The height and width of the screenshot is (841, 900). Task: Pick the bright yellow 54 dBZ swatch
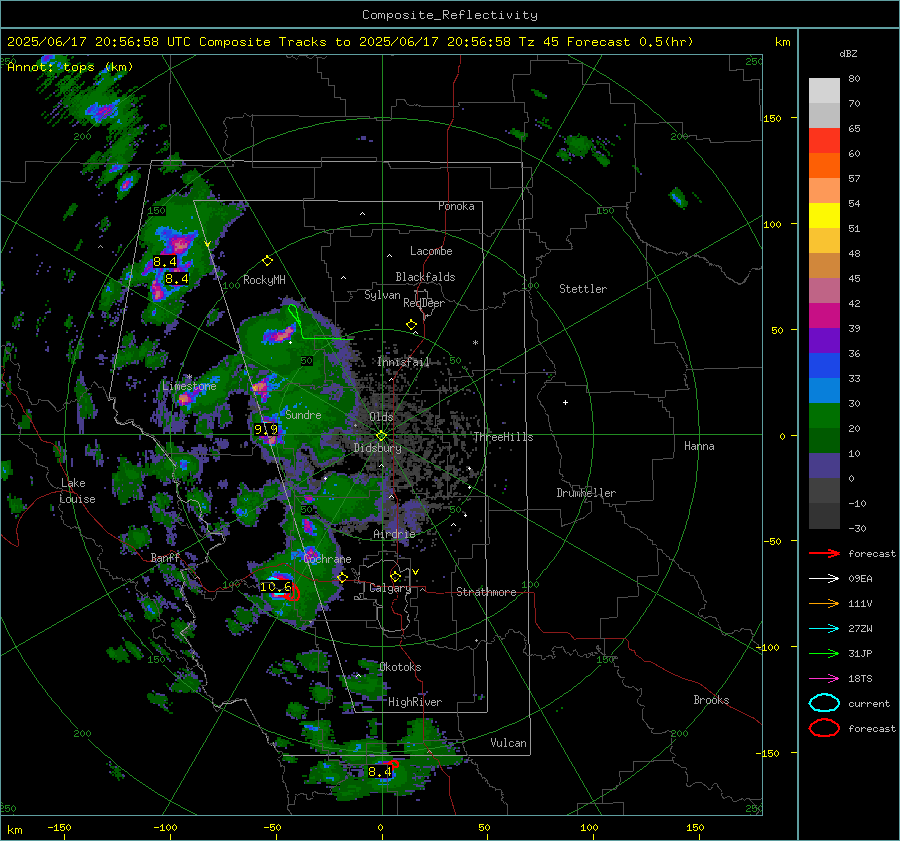pos(824,216)
